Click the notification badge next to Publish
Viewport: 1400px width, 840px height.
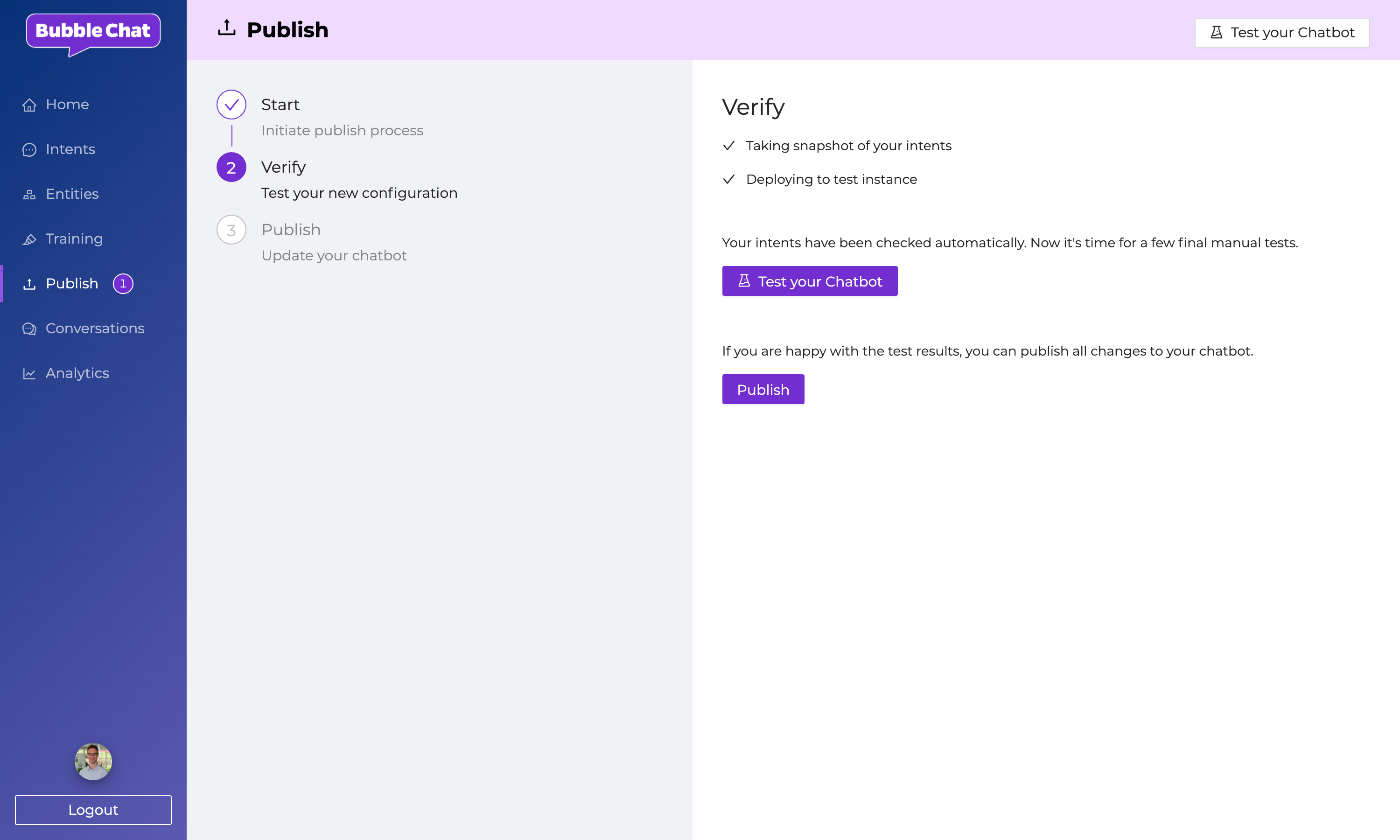click(123, 284)
